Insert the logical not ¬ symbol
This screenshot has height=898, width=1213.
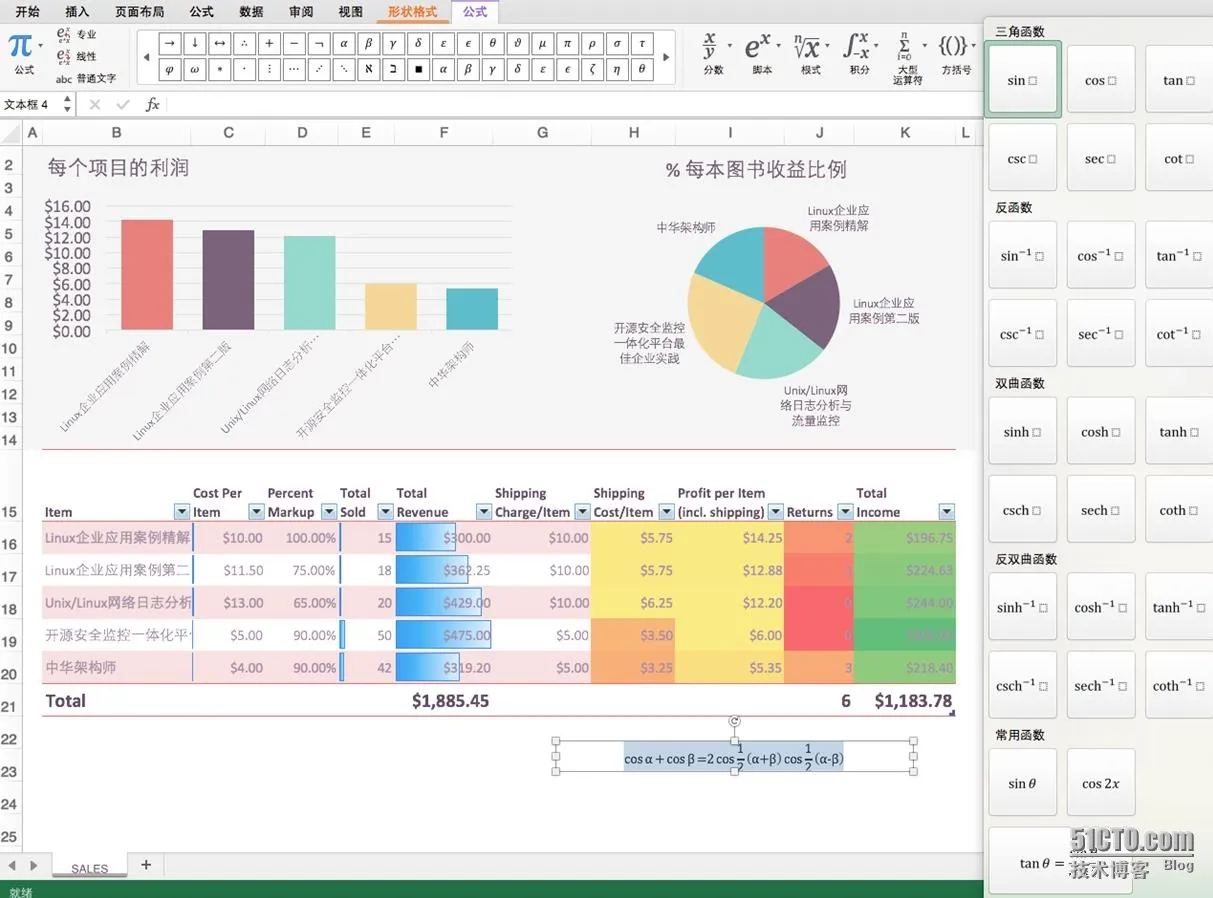pyautogui.click(x=319, y=43)
